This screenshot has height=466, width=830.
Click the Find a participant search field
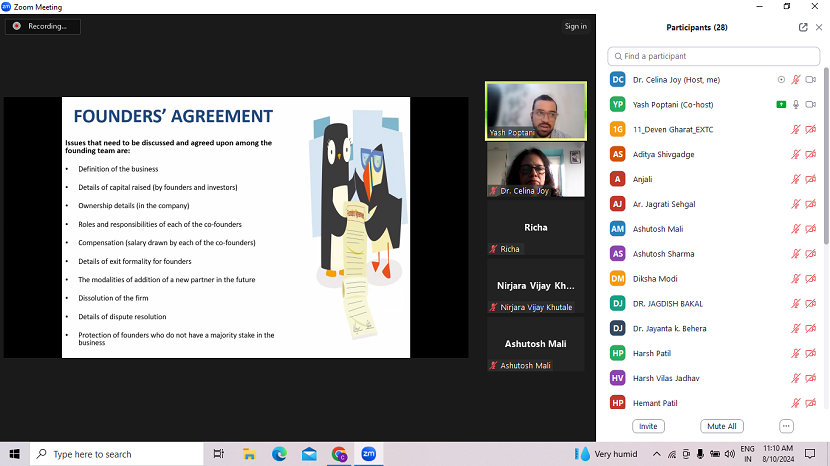click(714, 56)
